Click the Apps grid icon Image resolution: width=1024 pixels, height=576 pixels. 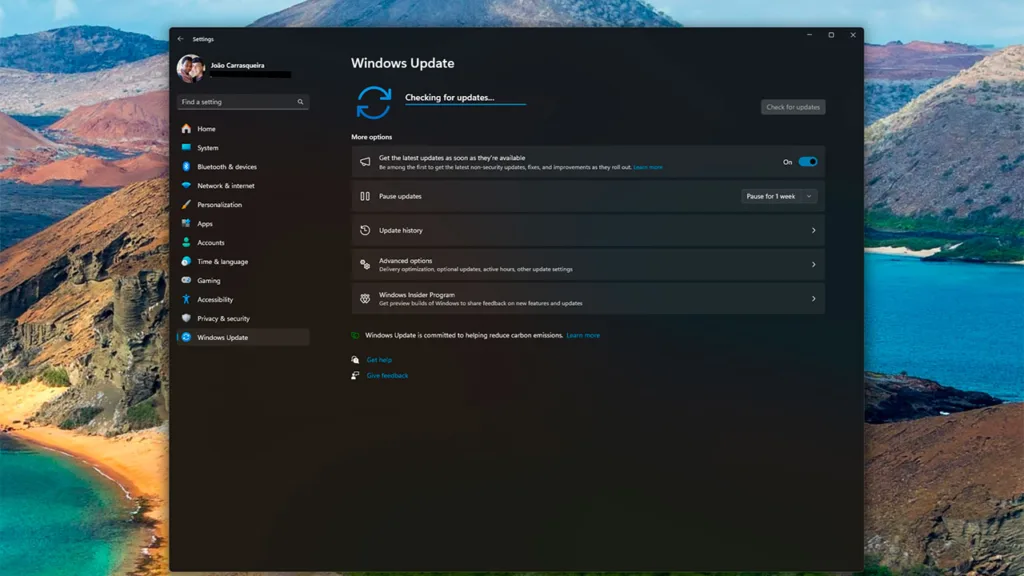point(186,223)
